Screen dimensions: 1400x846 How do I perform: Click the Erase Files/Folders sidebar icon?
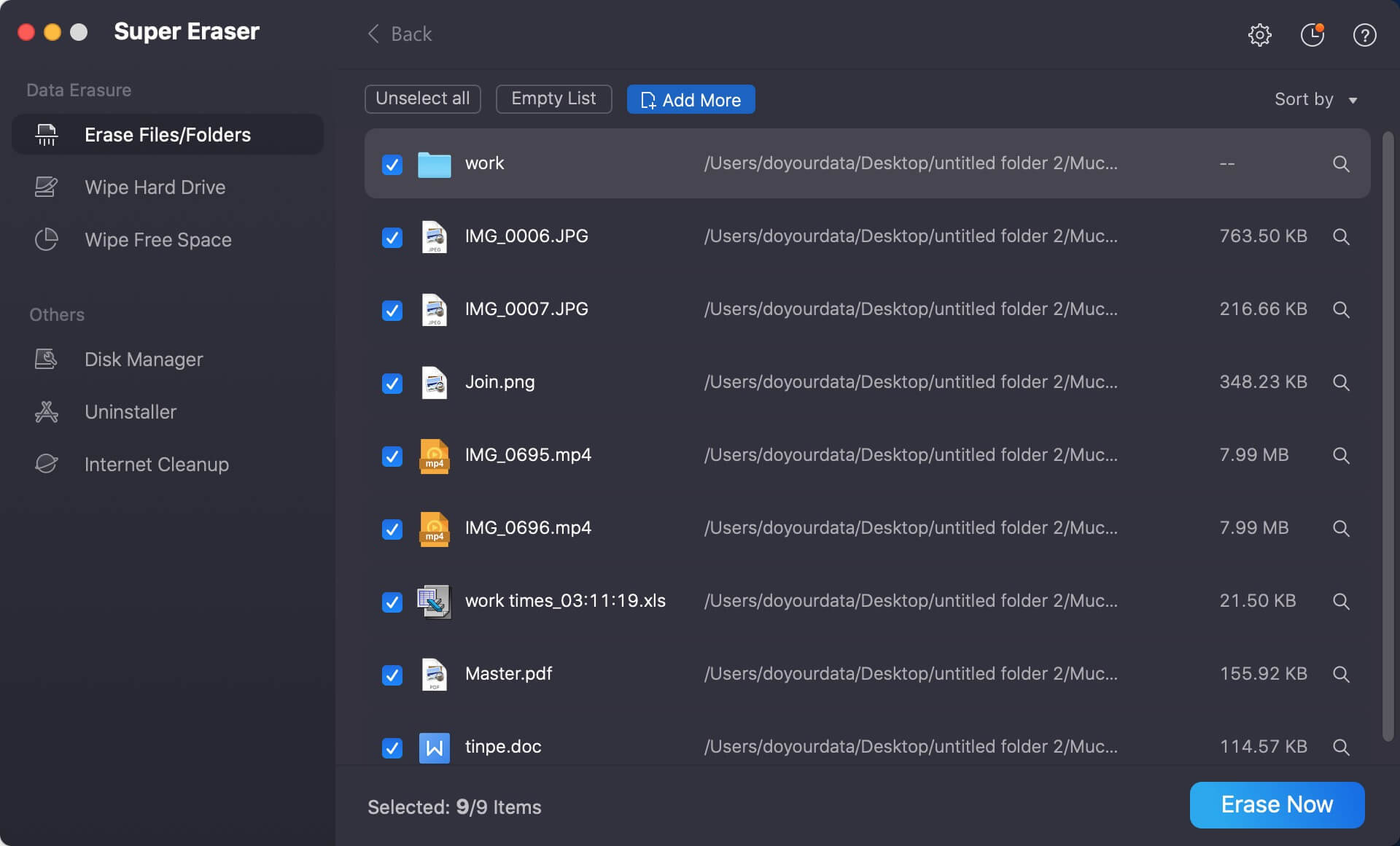pos(45,133)
